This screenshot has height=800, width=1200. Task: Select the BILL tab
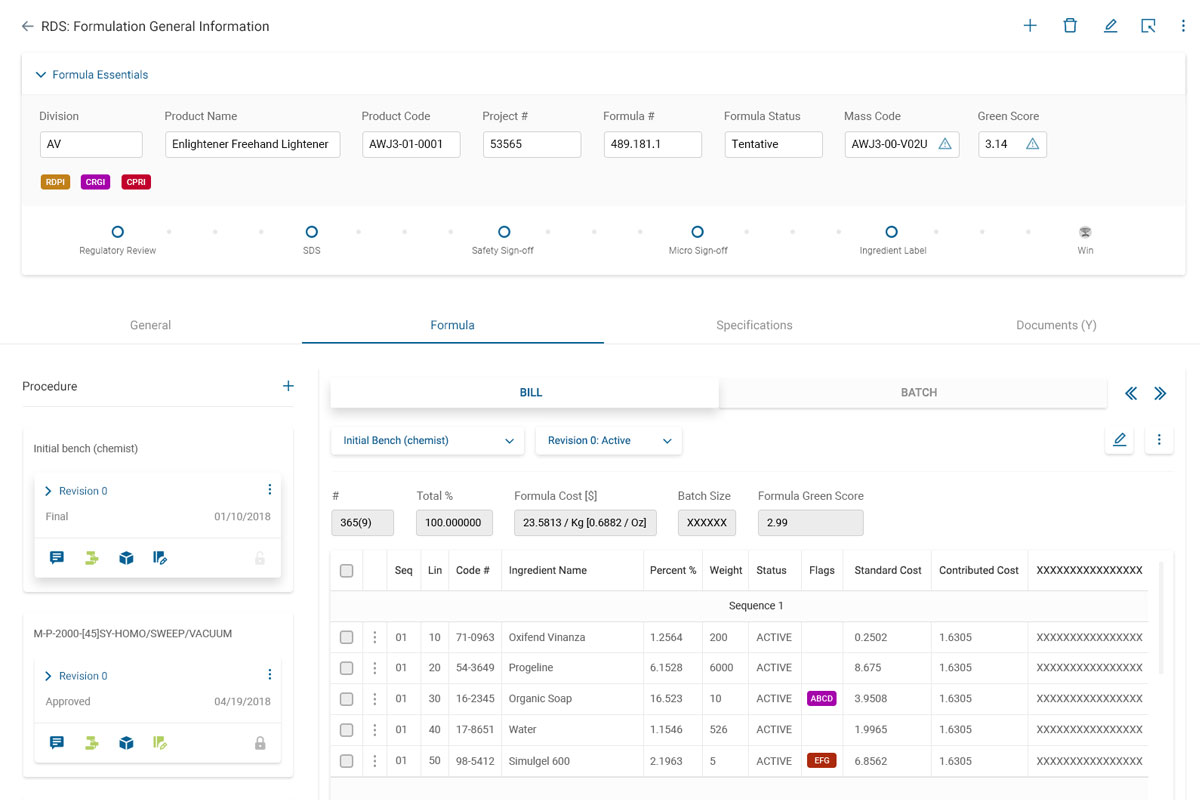coord(525,393)
